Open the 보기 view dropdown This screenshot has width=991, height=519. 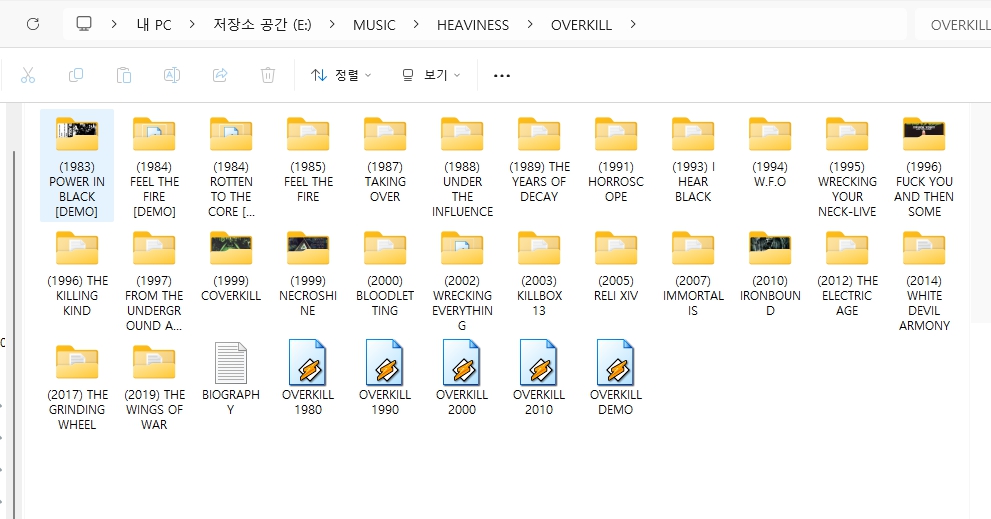point(431,75)
